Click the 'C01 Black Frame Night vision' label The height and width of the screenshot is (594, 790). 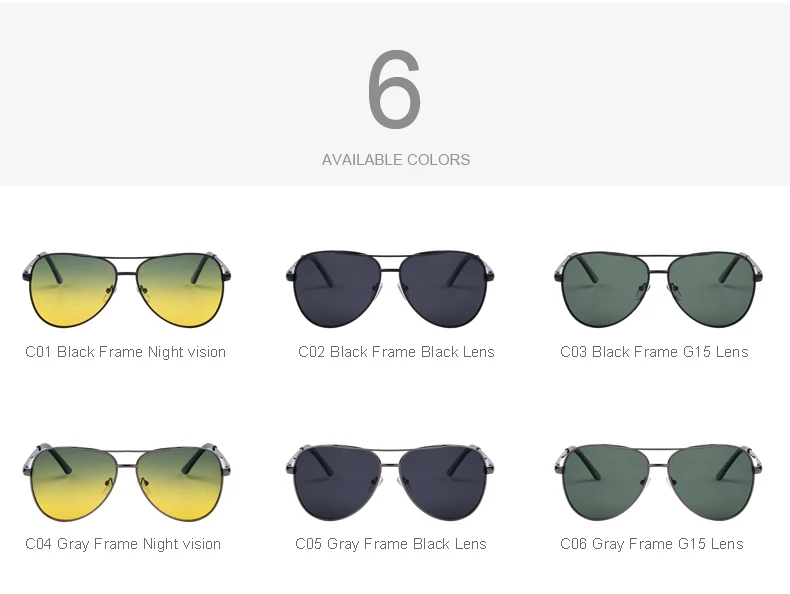point(125,352)
